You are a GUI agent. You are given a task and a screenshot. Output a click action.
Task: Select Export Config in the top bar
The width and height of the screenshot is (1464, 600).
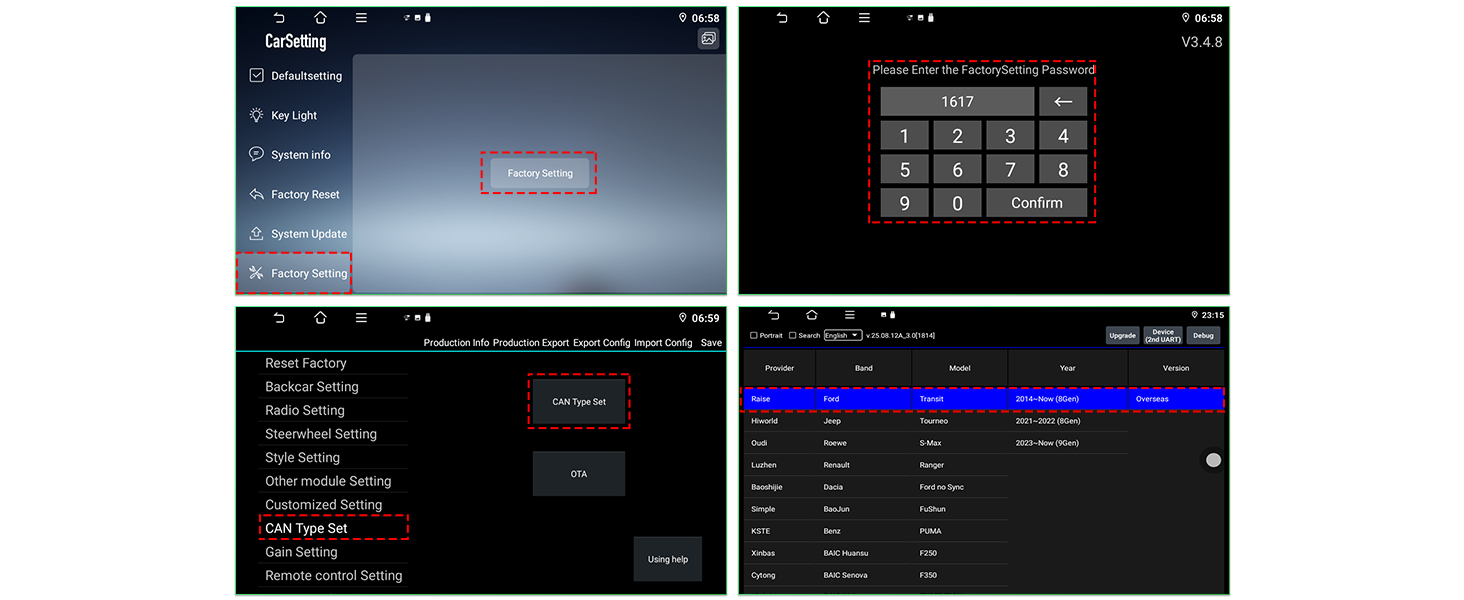point(601,343)
